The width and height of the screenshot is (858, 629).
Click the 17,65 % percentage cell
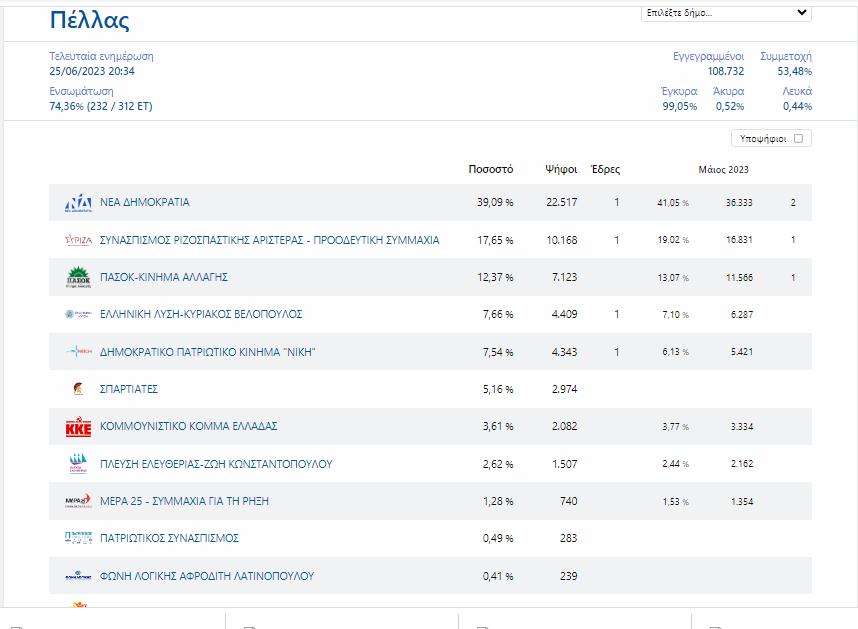coord(495,240)
